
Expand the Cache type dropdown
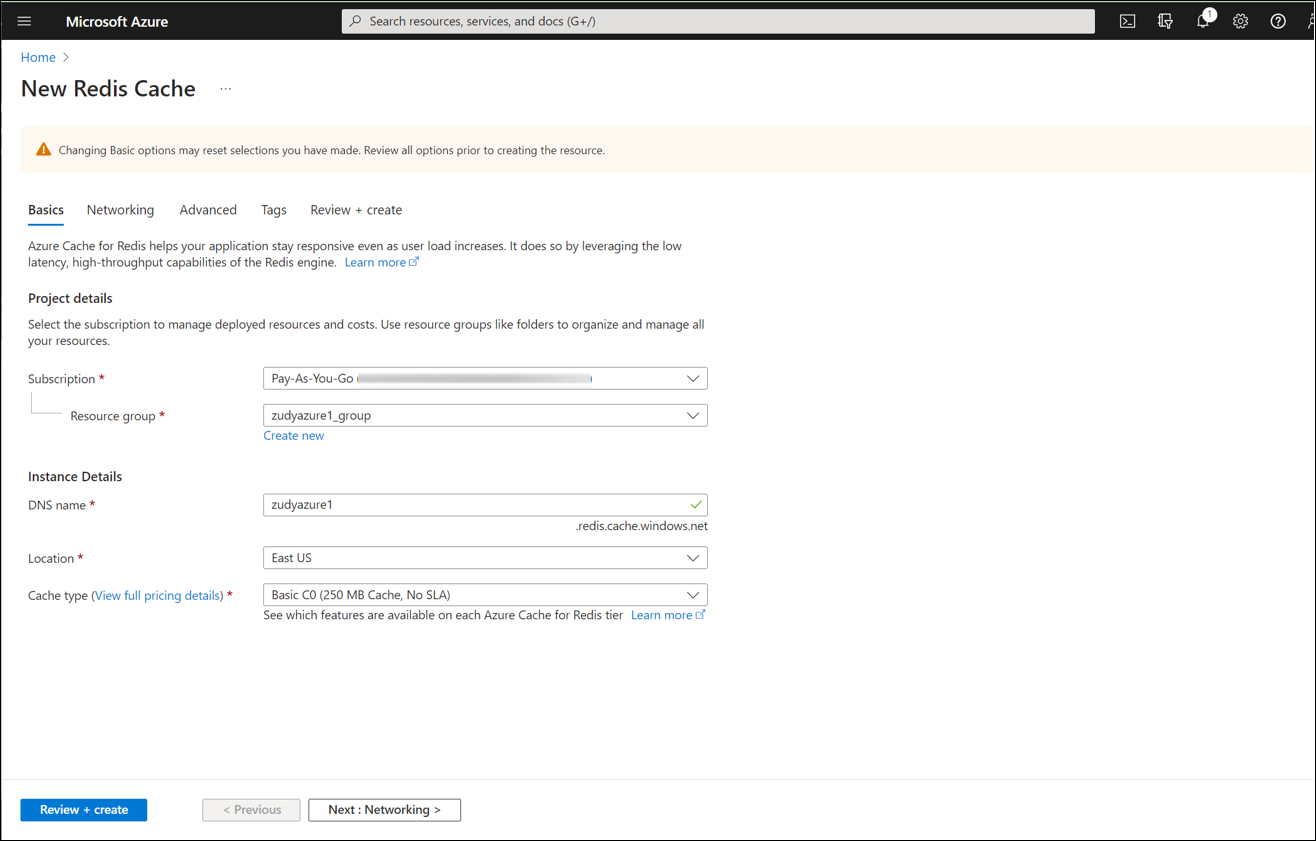pyautogui.click(x=485, y=595)
